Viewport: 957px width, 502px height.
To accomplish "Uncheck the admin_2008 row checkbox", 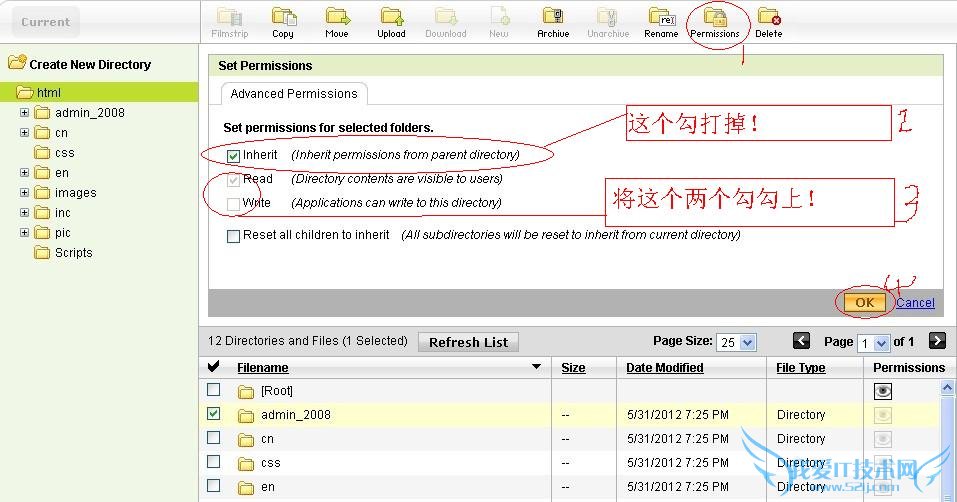I will [x=214, y=414].
